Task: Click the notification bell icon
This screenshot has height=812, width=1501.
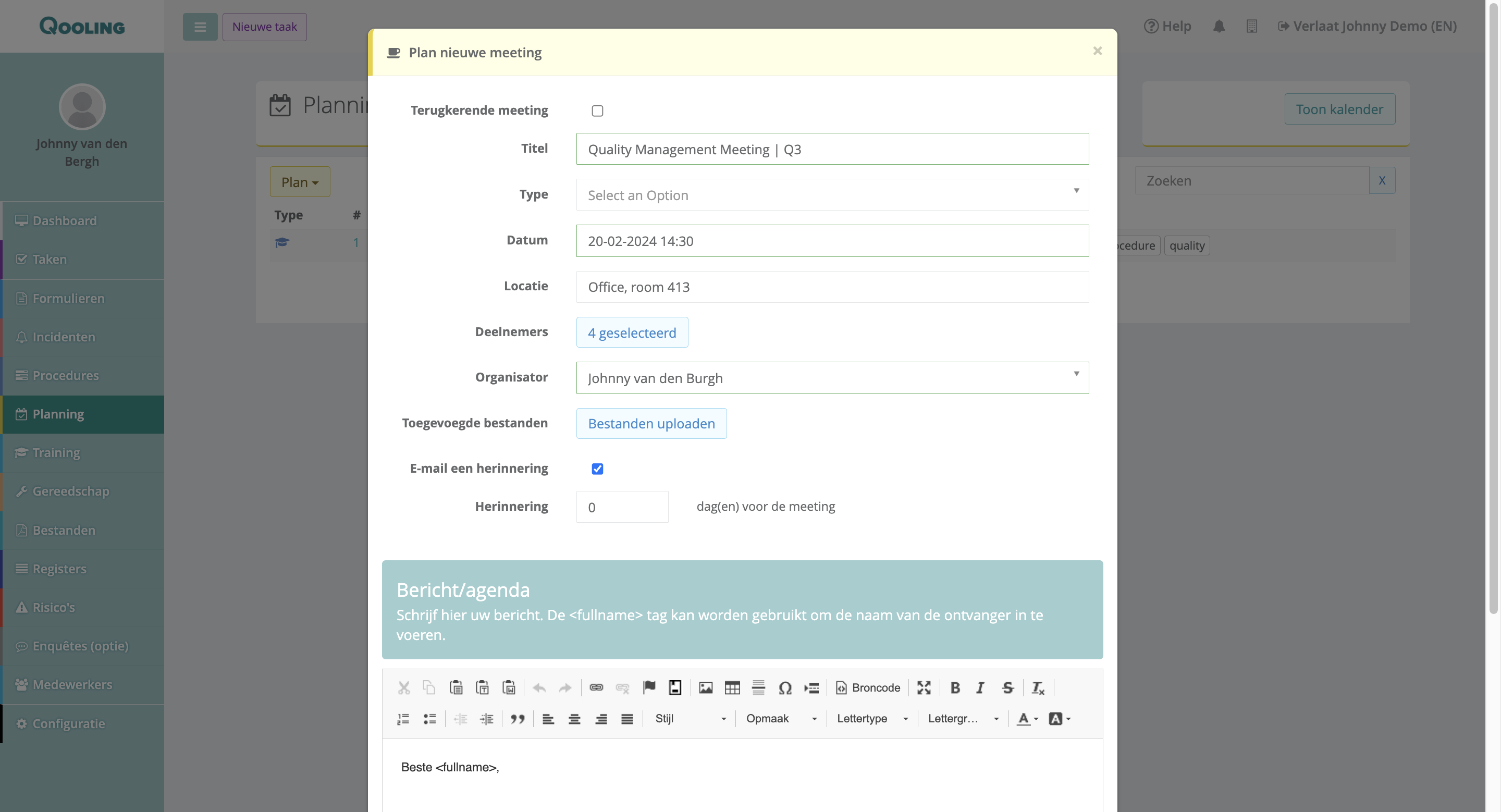Action: coord(1219,26)
